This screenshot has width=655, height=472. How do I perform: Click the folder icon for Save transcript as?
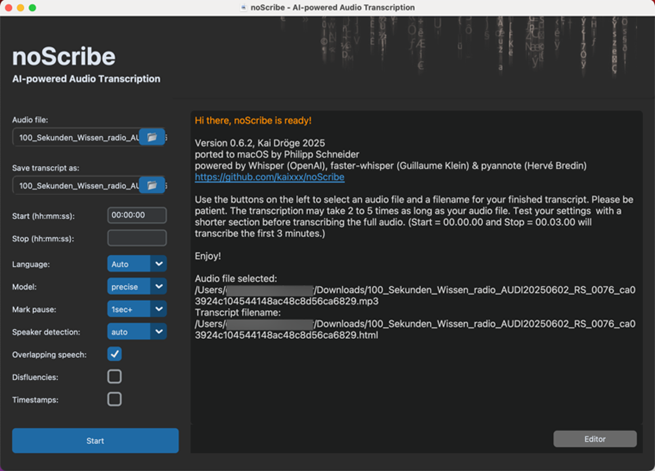(152, 185)
